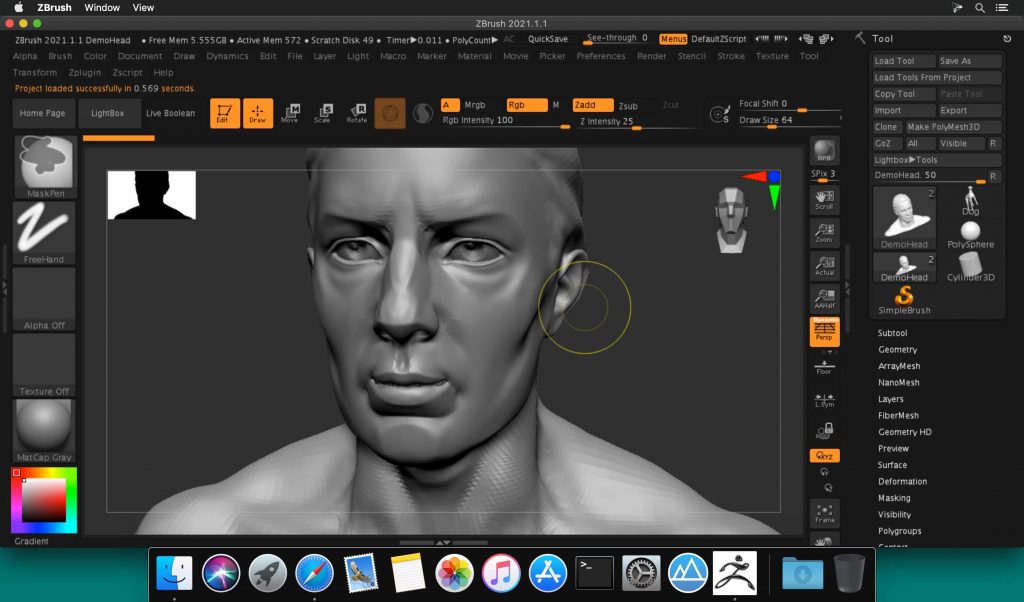The image size is (1024, 602).
Task: Open the Zplugin menu
Action: pyautogui.click(x=85, y=72)
